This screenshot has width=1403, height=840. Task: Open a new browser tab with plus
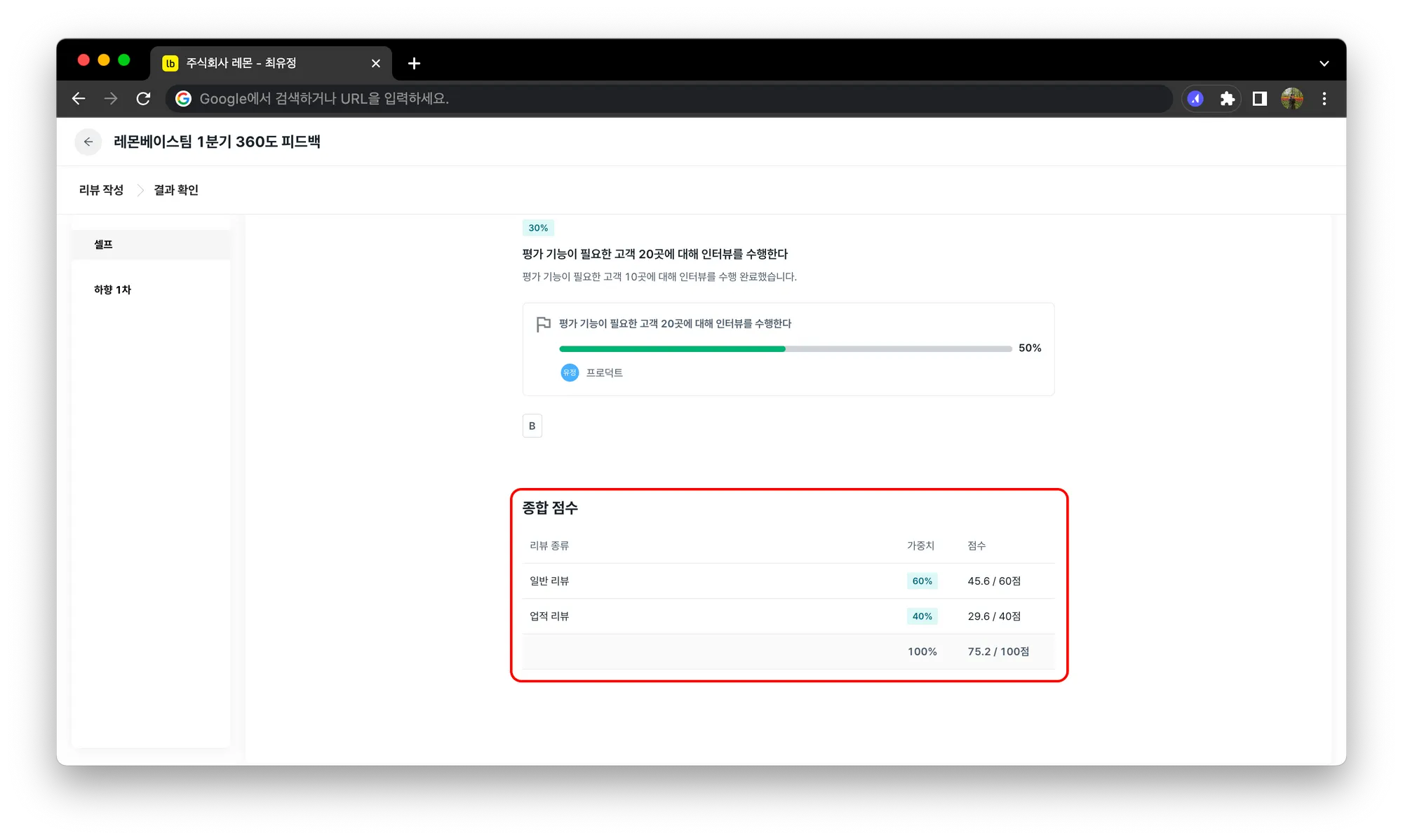pyautogui.click(x=414, y=63)
